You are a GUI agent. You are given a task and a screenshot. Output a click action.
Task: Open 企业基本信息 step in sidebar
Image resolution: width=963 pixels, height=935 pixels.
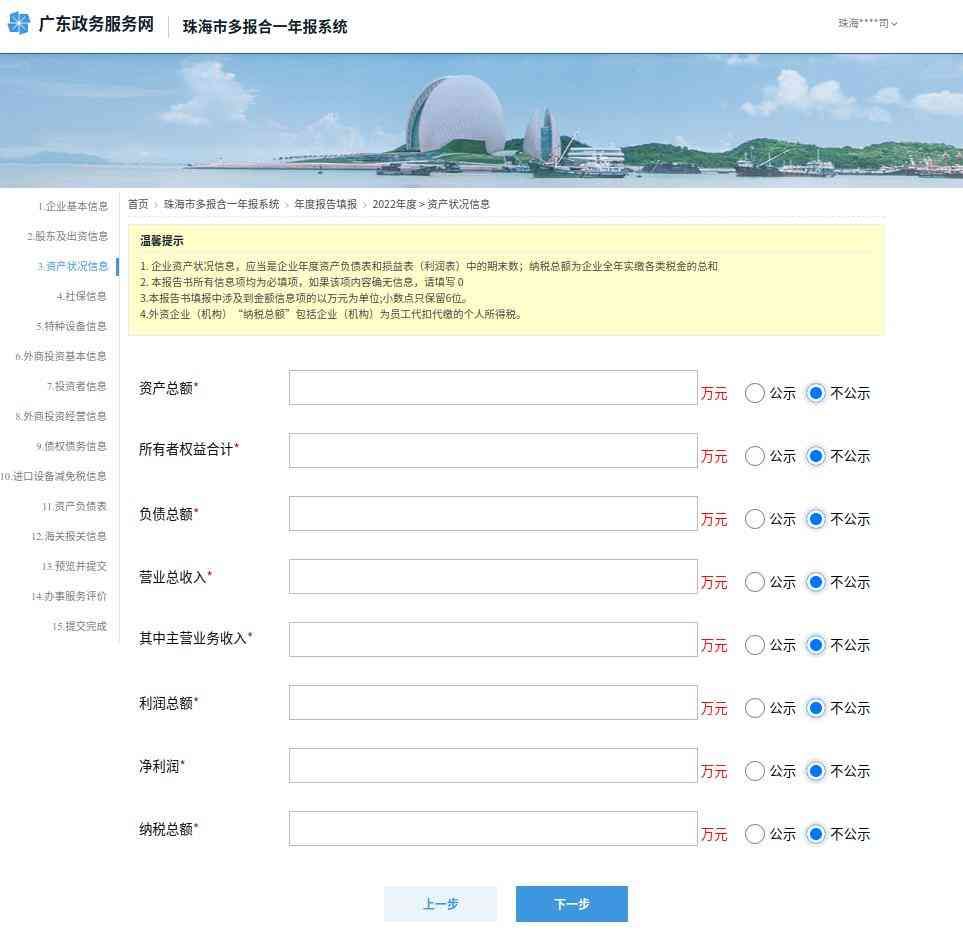click(73, 207)
